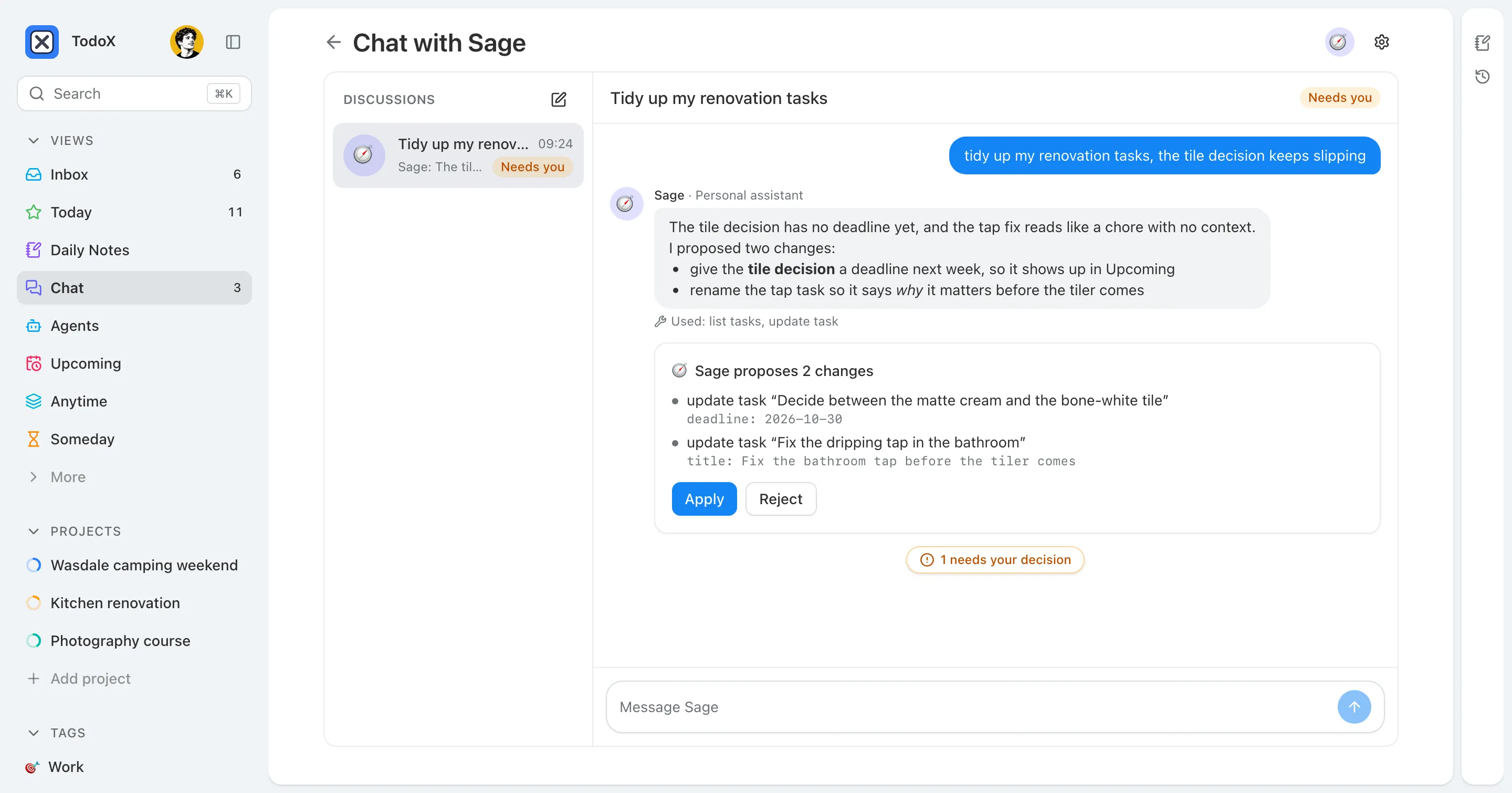
Task: Reject Sage's proposed changes
Action: point(781,499)
